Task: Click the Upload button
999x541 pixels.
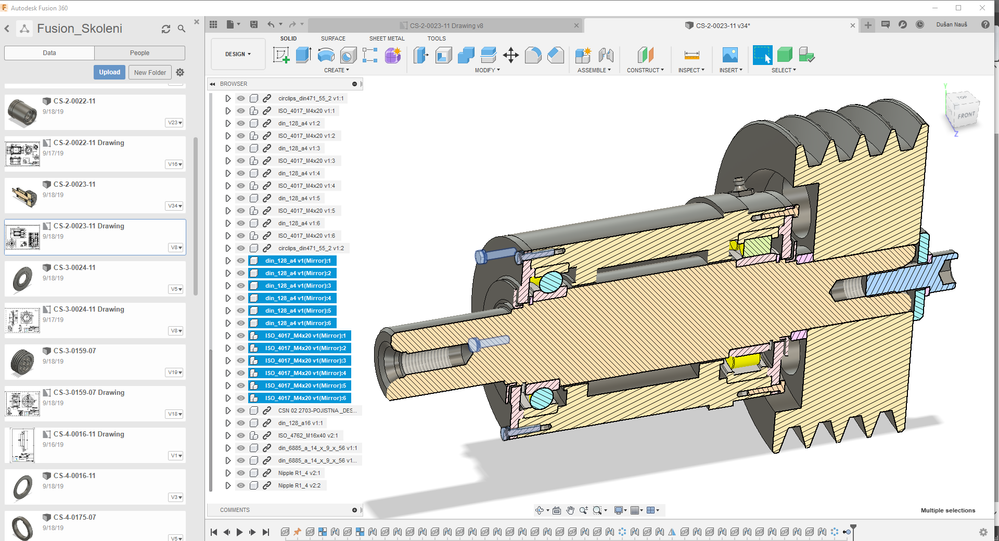Action: click(x=109, y=72)
